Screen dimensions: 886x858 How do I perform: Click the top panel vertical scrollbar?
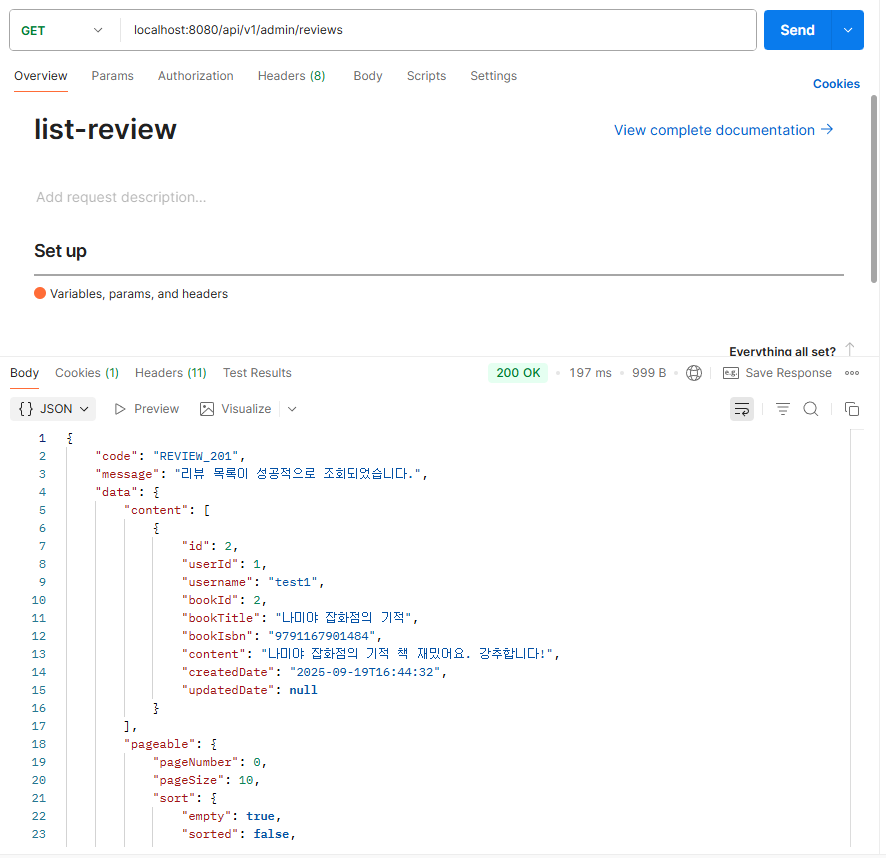coord(874,189)
